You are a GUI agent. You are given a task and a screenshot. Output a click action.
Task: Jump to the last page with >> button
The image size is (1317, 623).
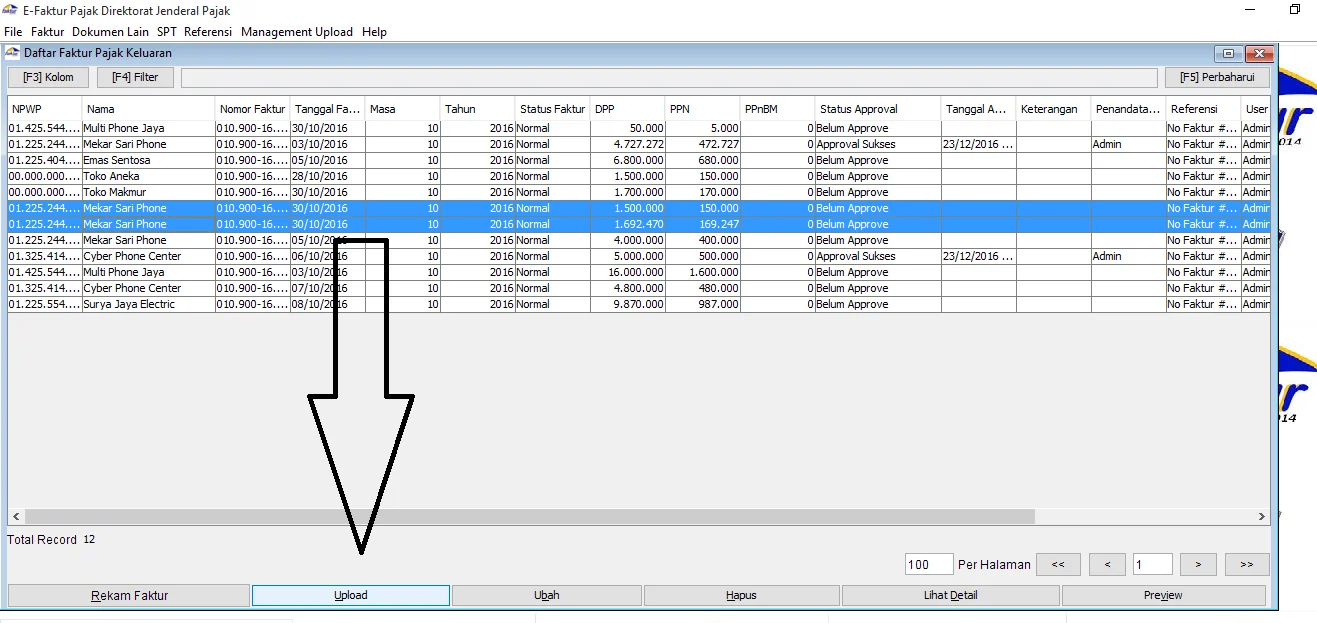(x=1246, y=564)
